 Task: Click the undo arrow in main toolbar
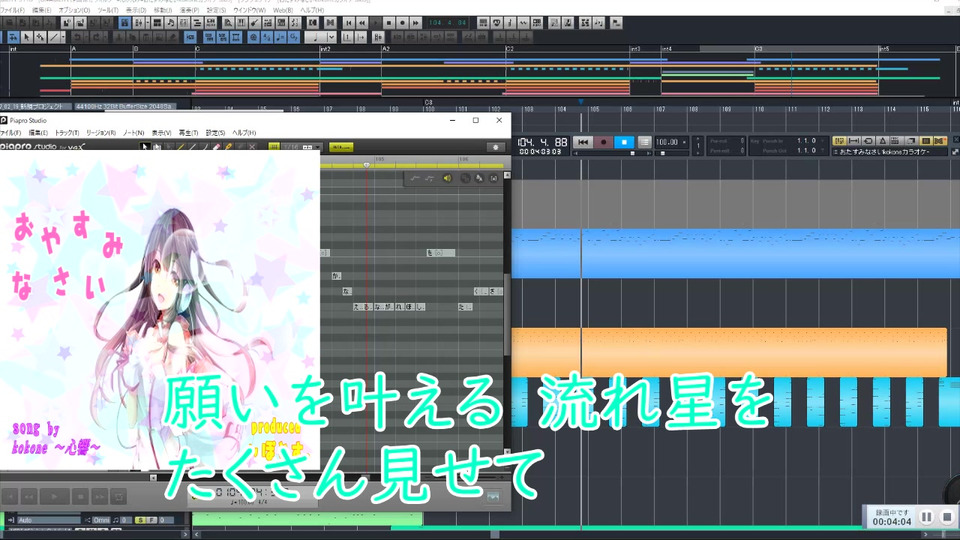pyautogui.click(x=77, y=37)
